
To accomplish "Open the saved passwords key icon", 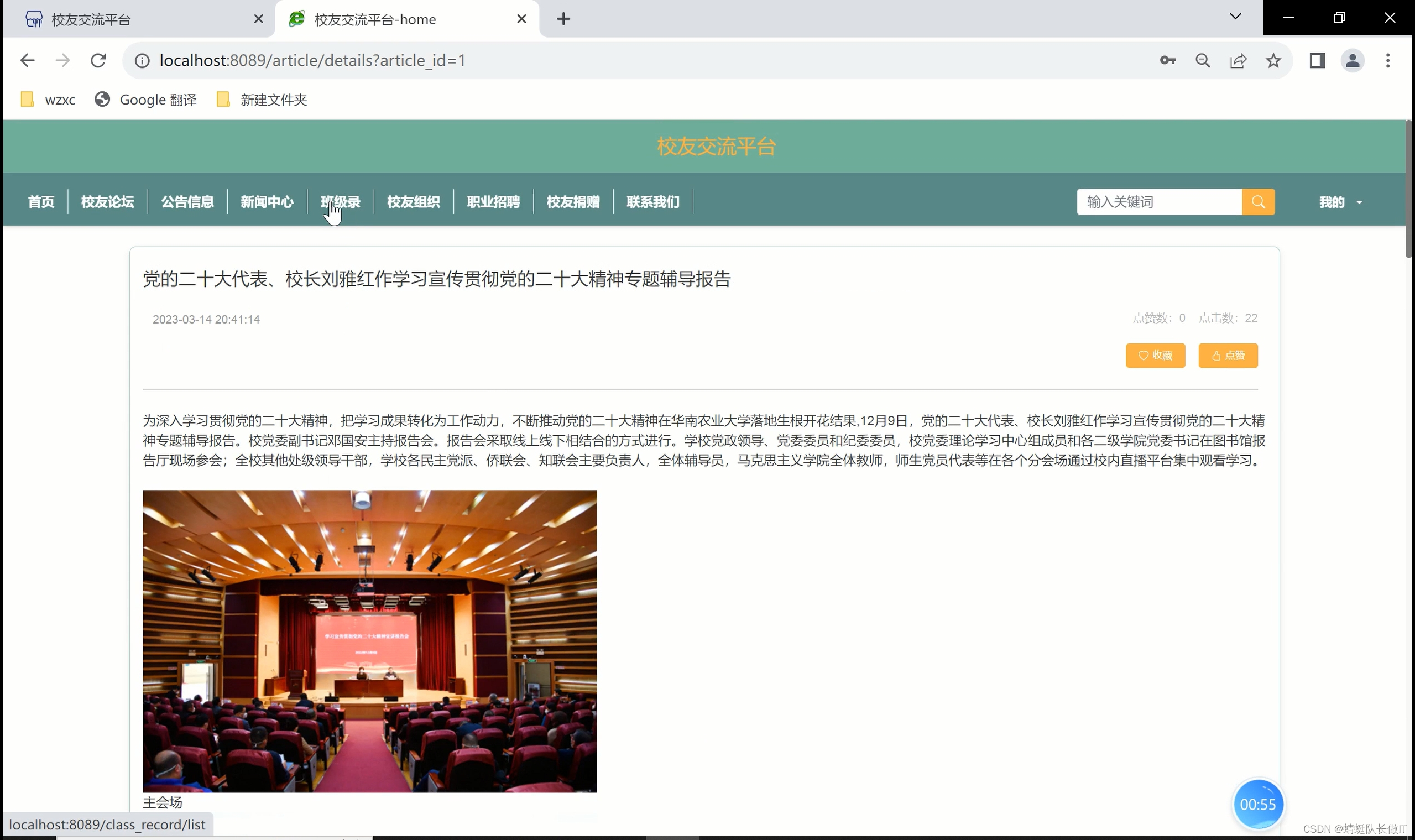I will (1167, 61).
